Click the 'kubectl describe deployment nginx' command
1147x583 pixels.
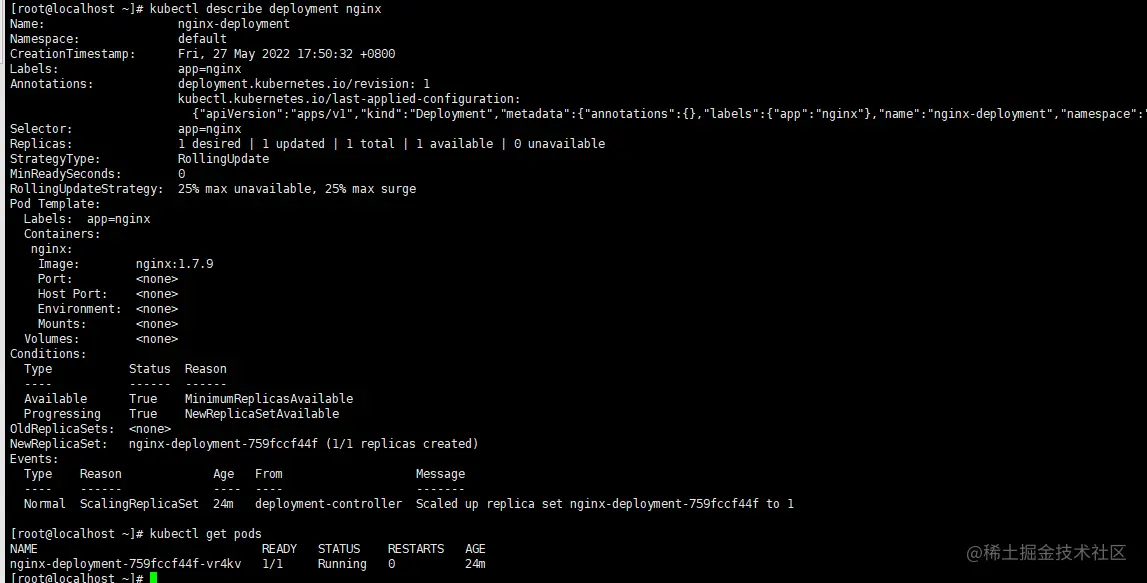[x=265, y=8]
